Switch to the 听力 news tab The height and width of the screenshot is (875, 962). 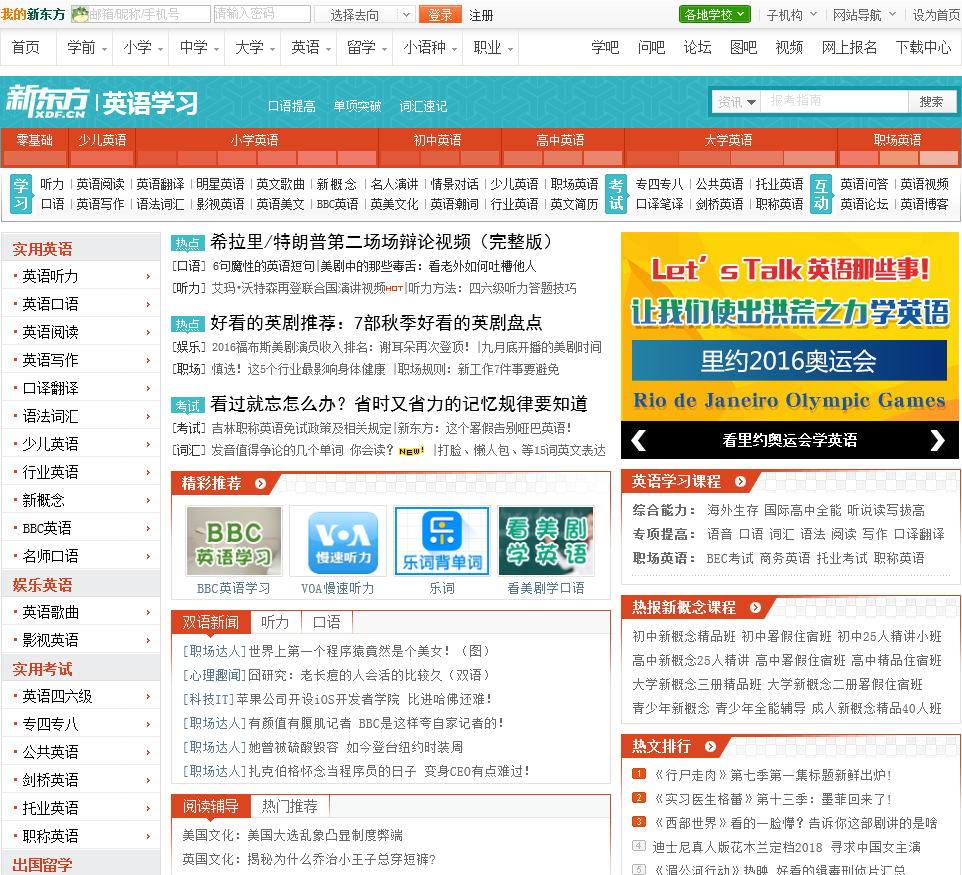[x=275, y=622]
